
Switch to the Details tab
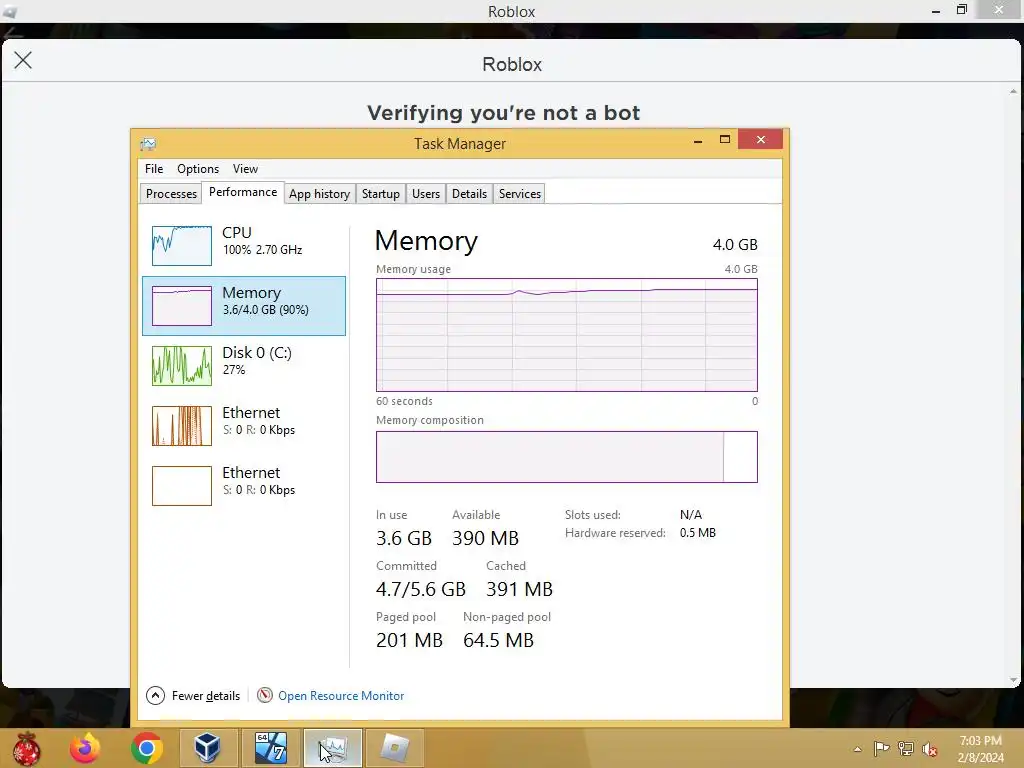point(469,194)
